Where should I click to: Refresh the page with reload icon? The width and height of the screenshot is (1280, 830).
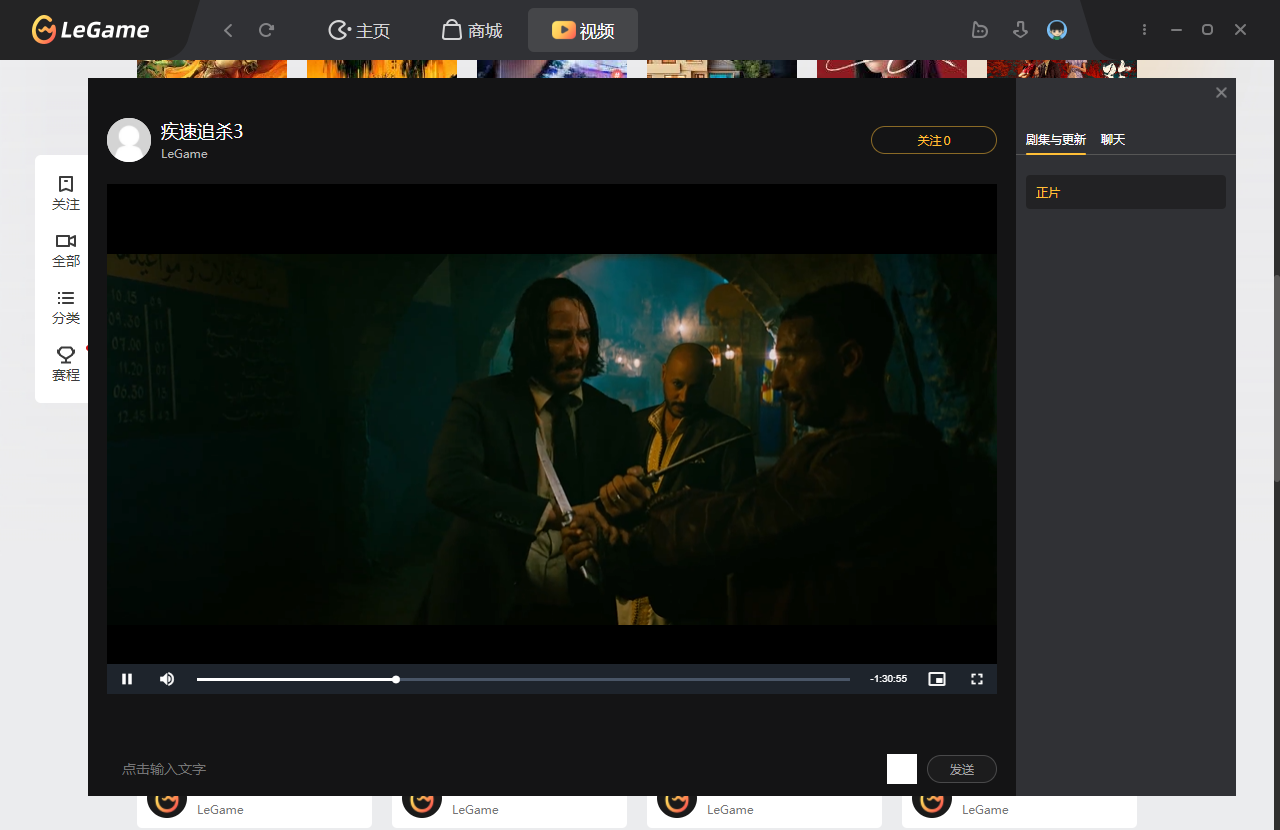(266, 30)
